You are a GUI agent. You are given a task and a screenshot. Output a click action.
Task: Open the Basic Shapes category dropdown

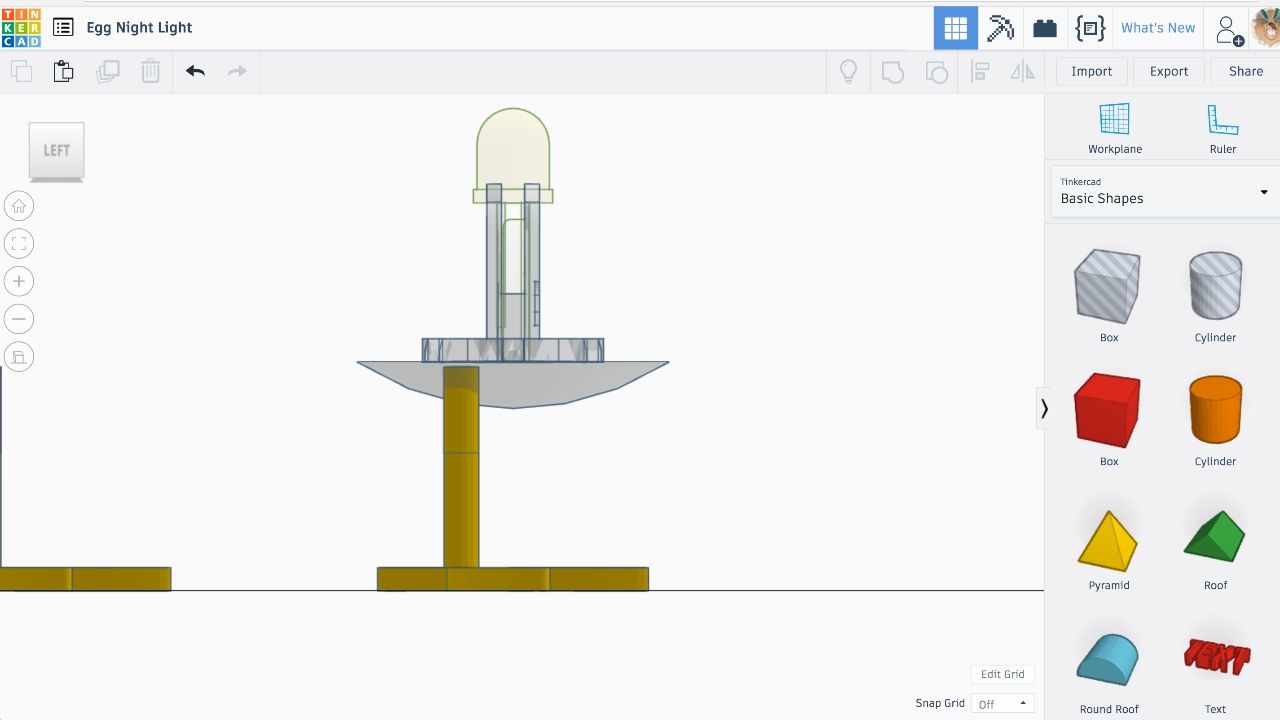(x=1164, y=191)
